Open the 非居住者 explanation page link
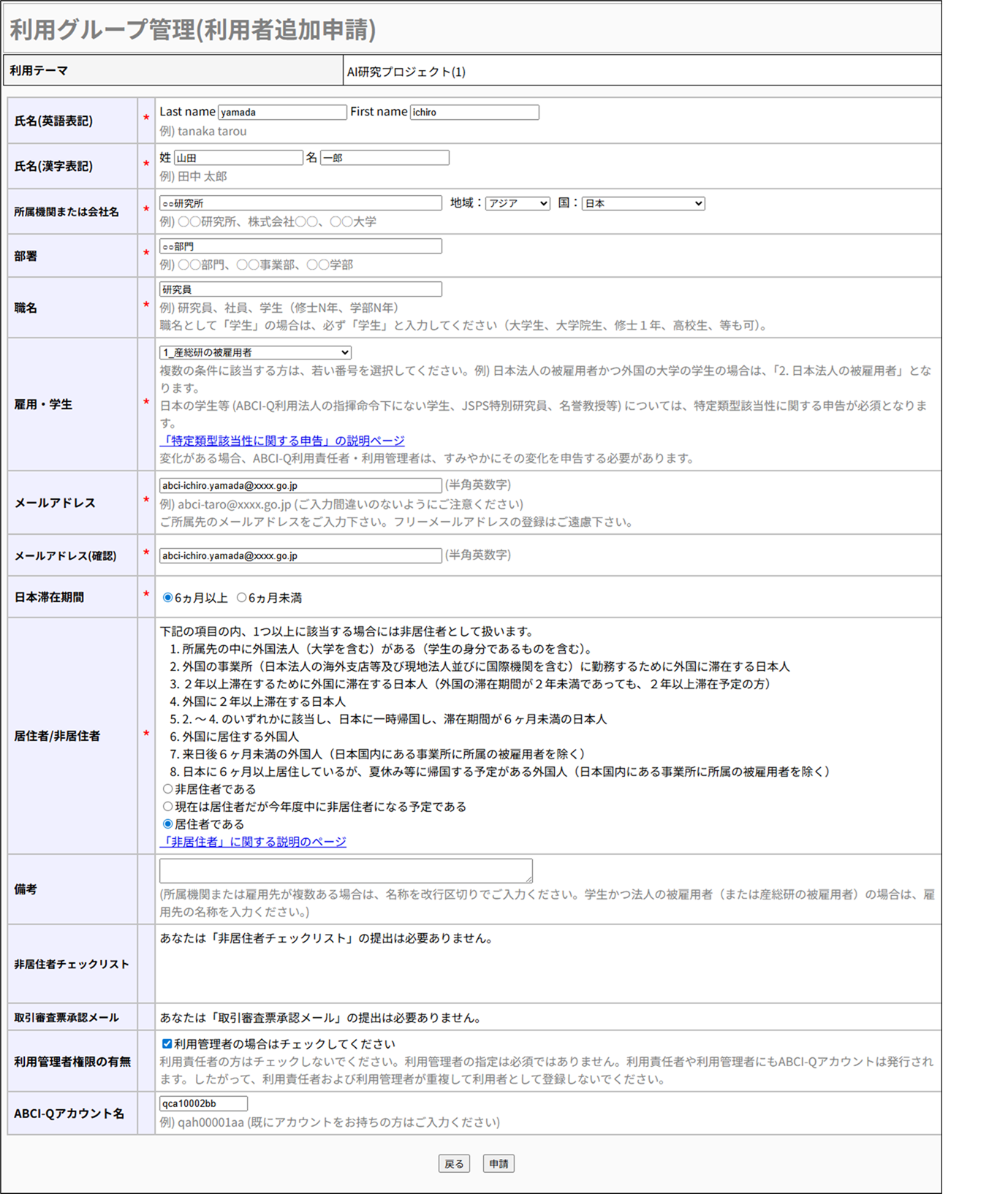The height and width of the screenshot is (1194, 1008). (x=253, y=842)
